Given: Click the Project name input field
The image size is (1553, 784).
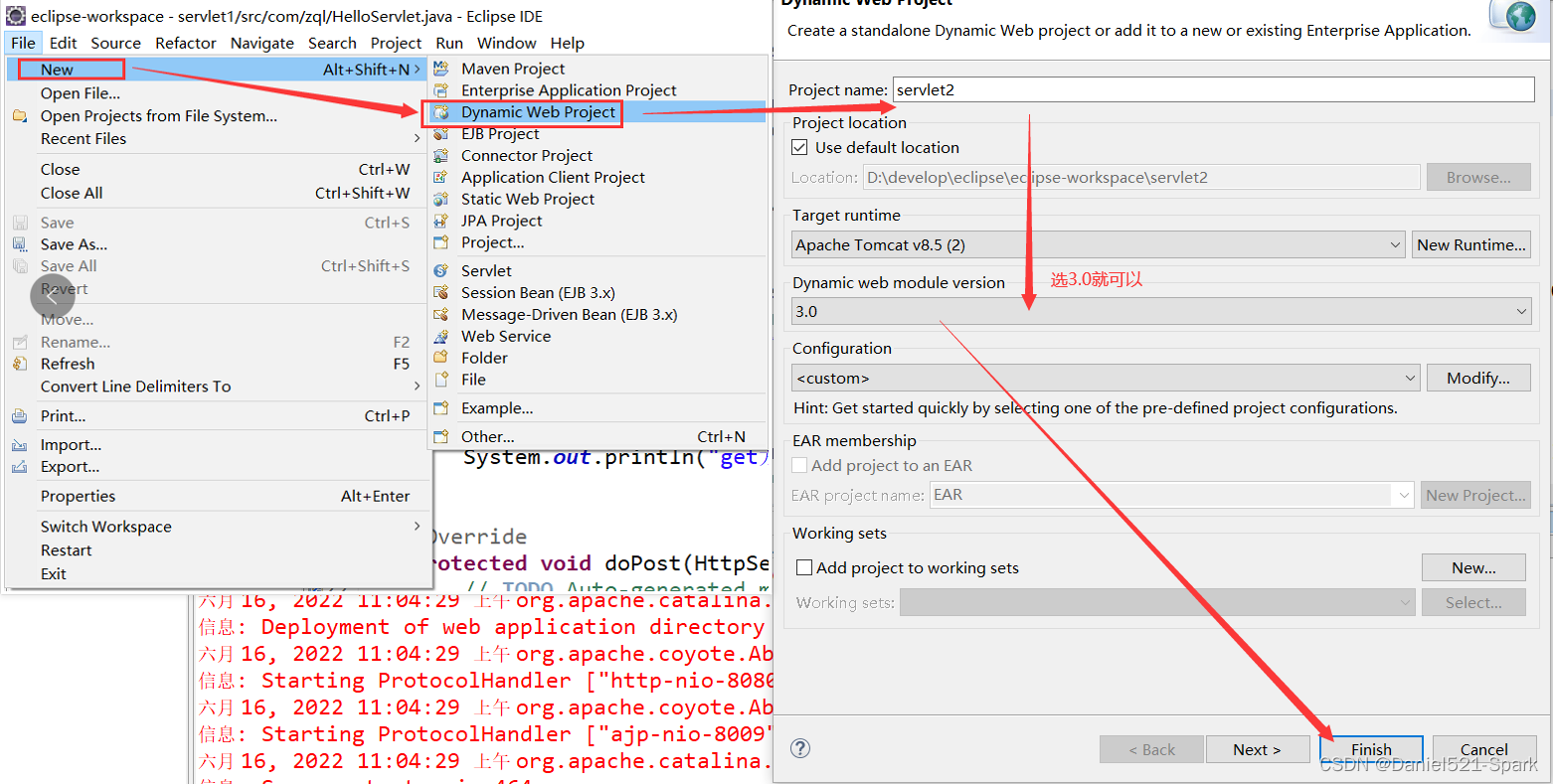Looking at the screenshot, I should [1213, 89].
